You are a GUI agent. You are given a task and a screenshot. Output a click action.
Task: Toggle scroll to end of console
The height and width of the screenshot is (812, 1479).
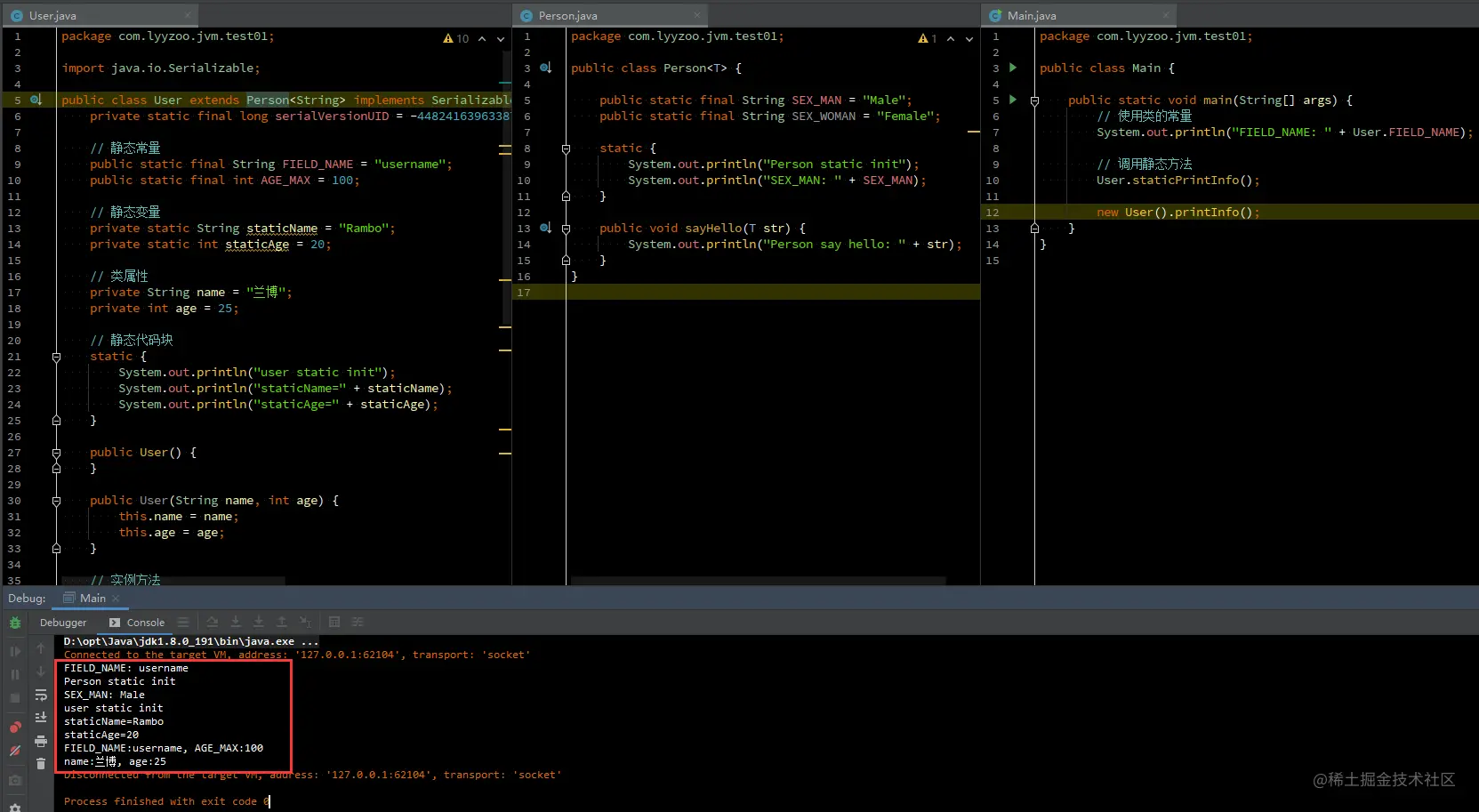click(x=40, y=717)
